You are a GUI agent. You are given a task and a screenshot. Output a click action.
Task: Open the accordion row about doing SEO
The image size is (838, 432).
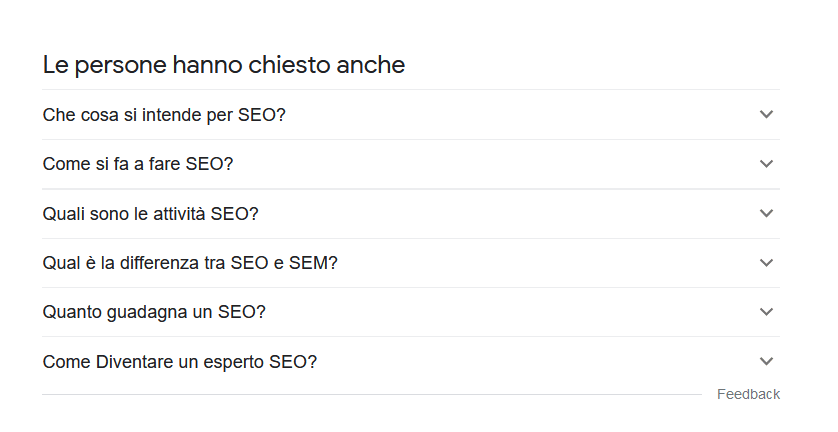[x=411, y=164]
